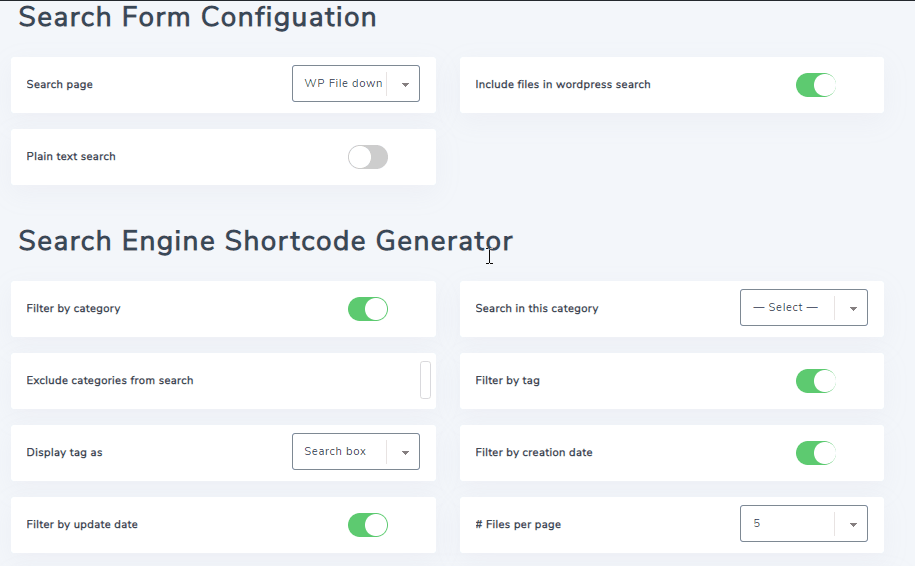Toggle Include files in wordpress search

815,85
